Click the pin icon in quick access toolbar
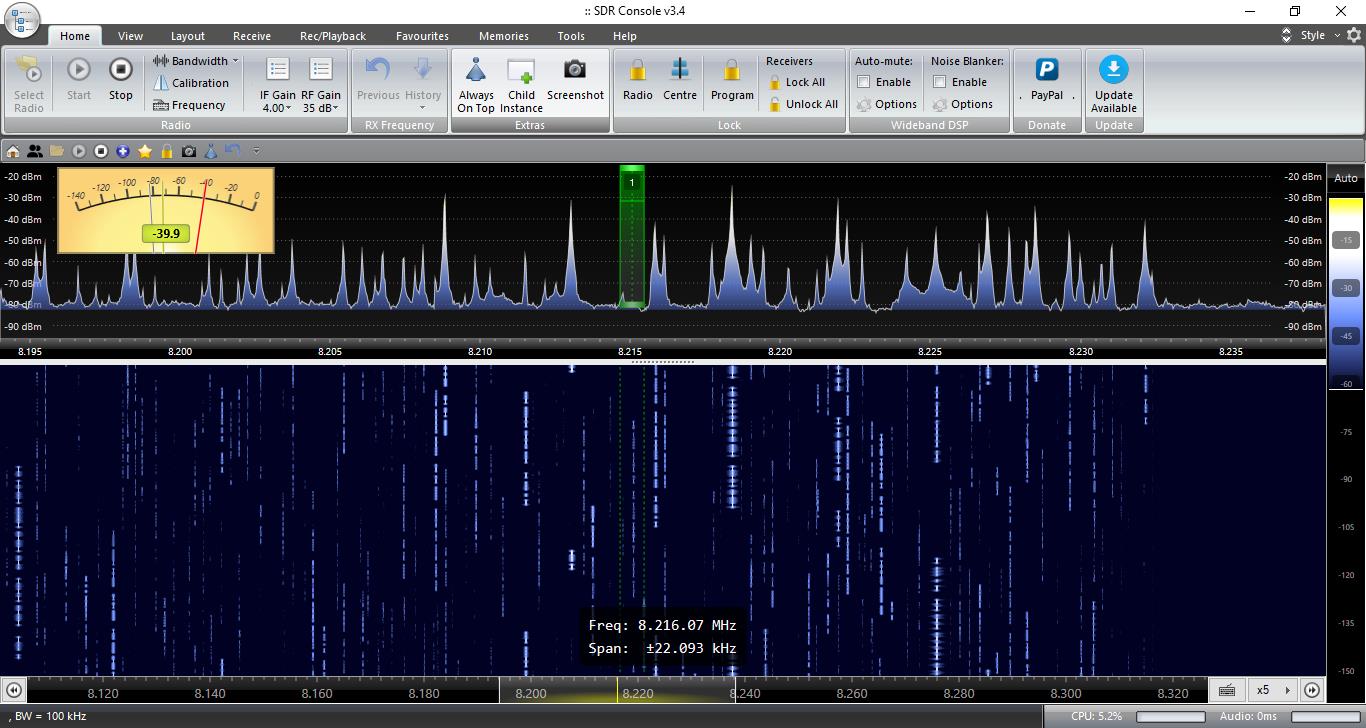 click(211, 151)
